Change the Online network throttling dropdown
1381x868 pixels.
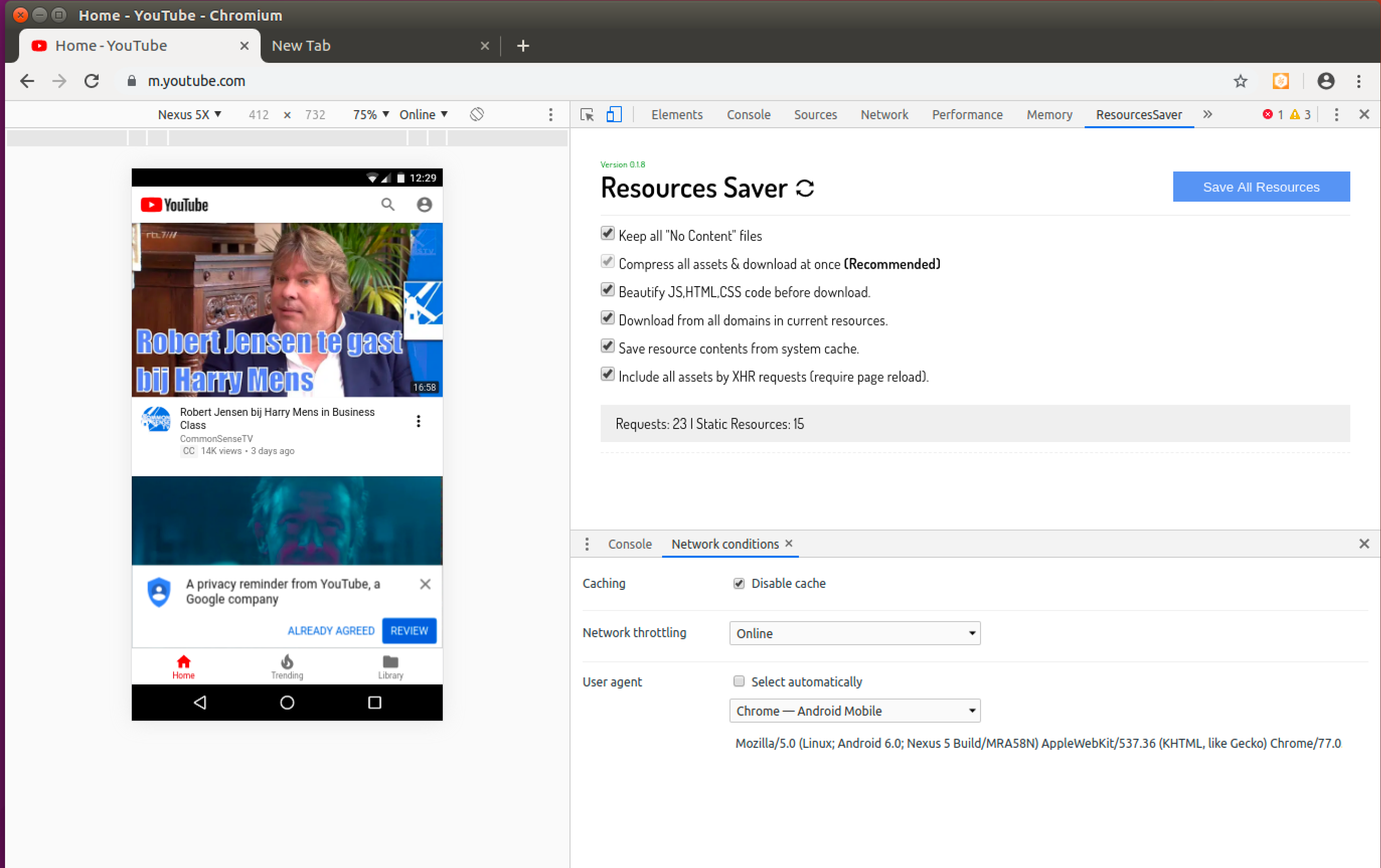point(854,633)
